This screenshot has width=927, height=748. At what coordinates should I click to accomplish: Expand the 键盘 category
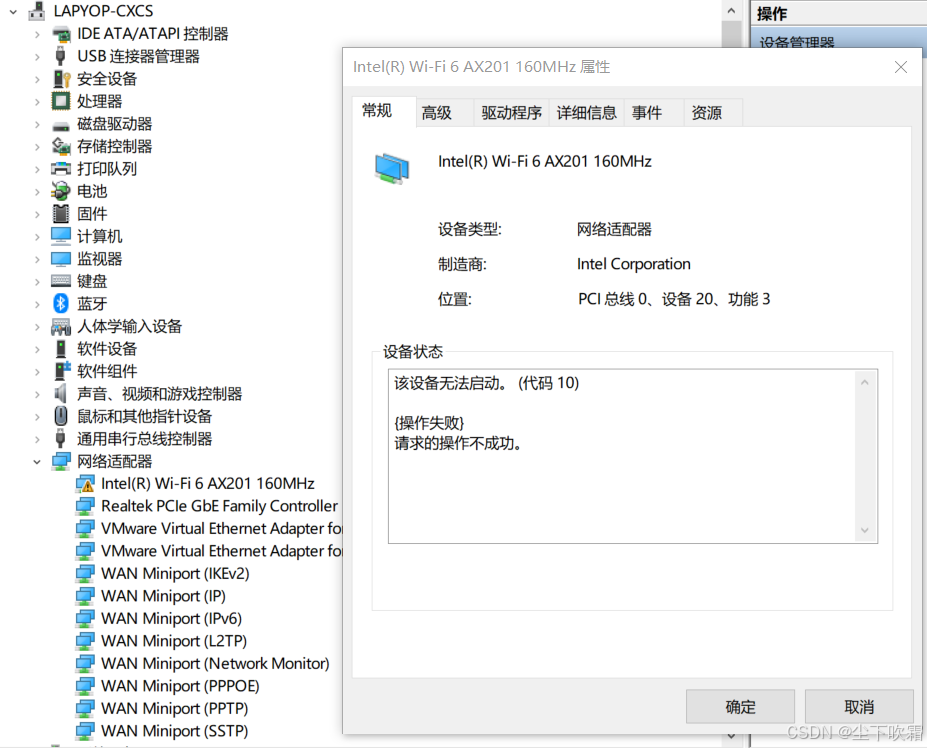click(x=37, y=281)
